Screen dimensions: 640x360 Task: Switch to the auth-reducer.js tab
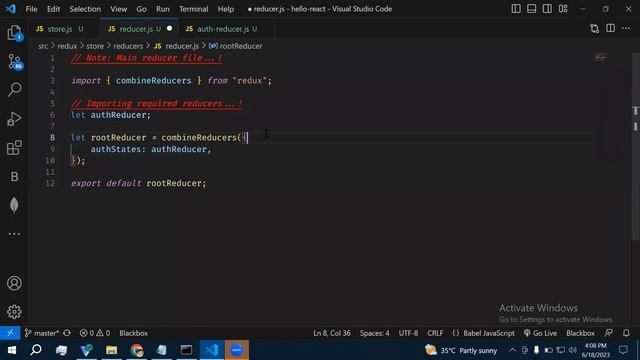(226, 29)
